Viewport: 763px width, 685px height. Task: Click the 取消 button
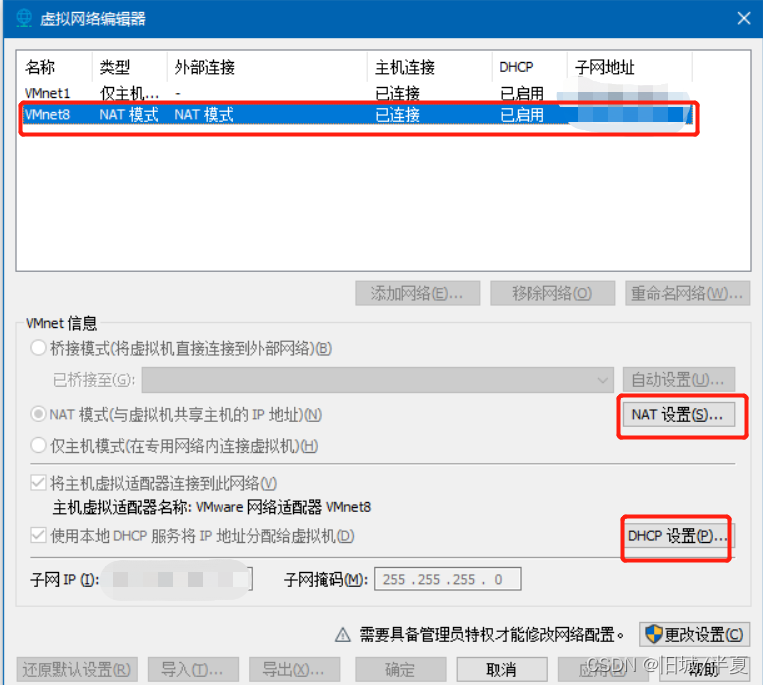point(502,669)
